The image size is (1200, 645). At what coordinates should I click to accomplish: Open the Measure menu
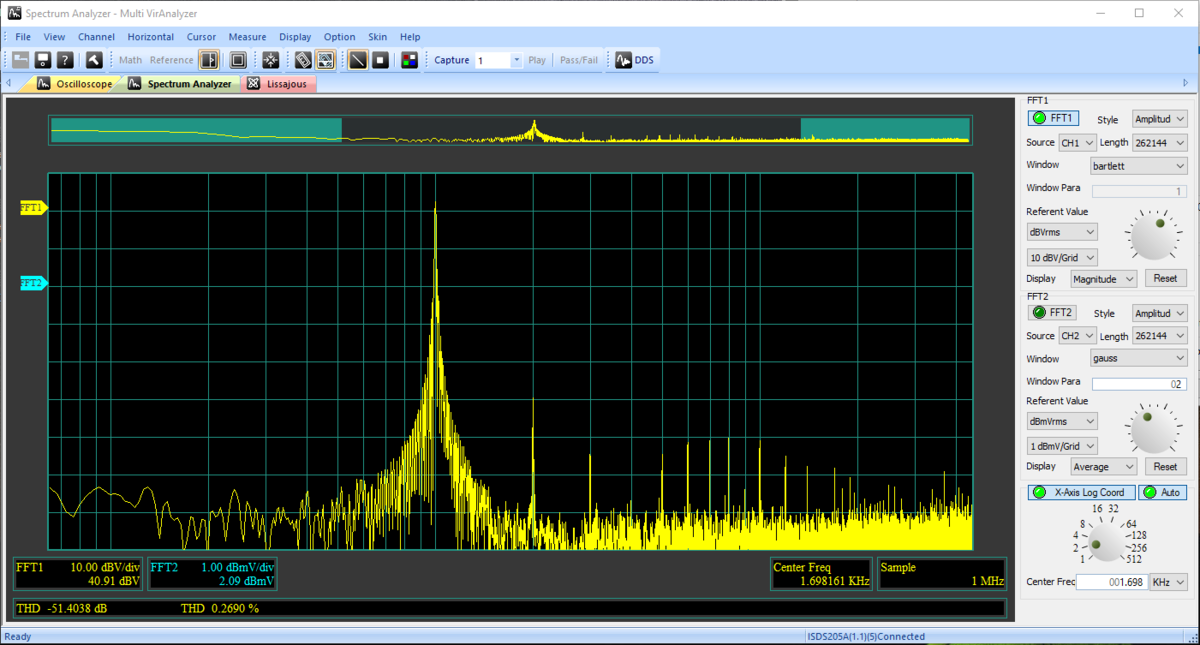click(x=248, y=37)
